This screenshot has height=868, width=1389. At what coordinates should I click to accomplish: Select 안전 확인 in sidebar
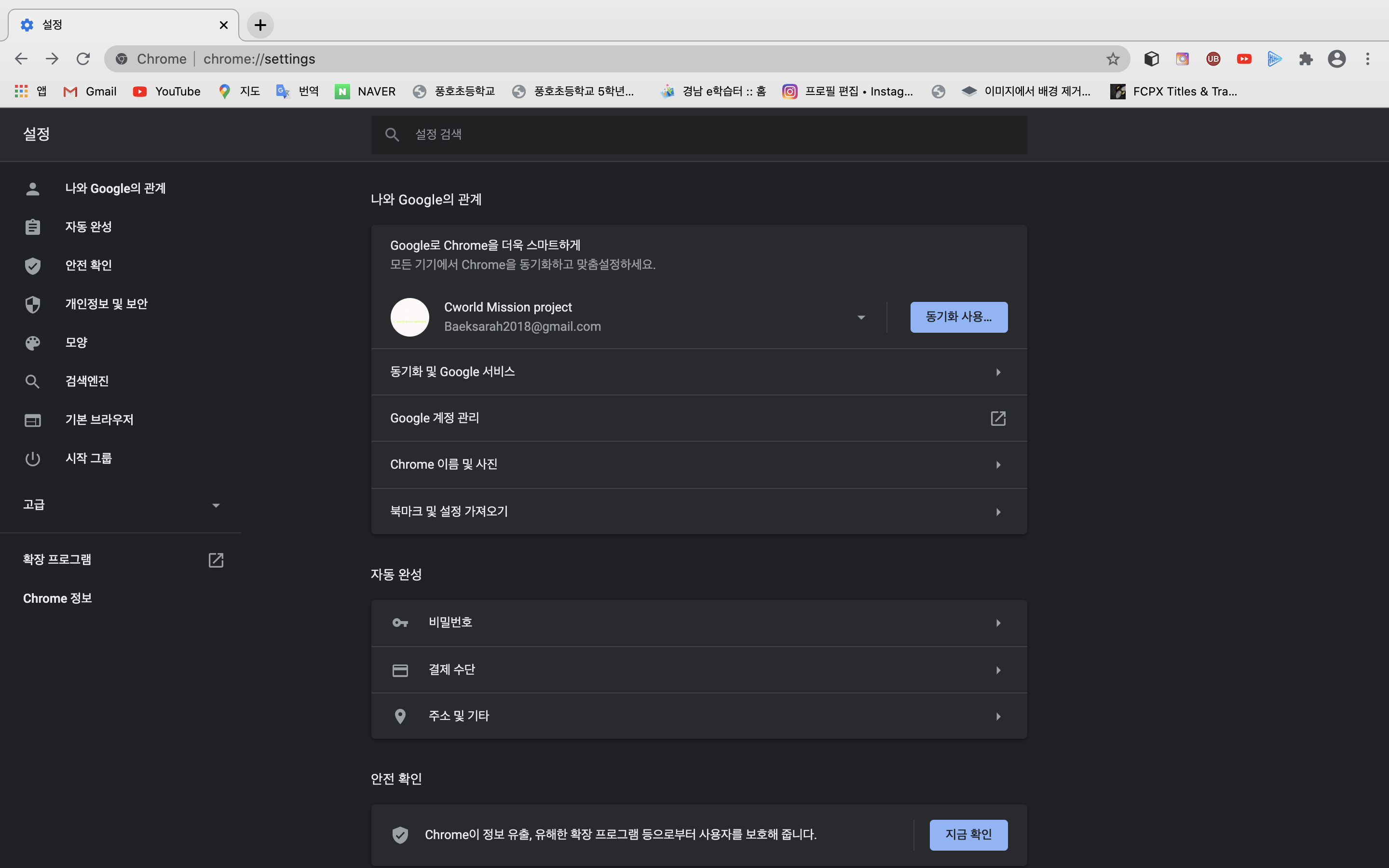(88, 265)
